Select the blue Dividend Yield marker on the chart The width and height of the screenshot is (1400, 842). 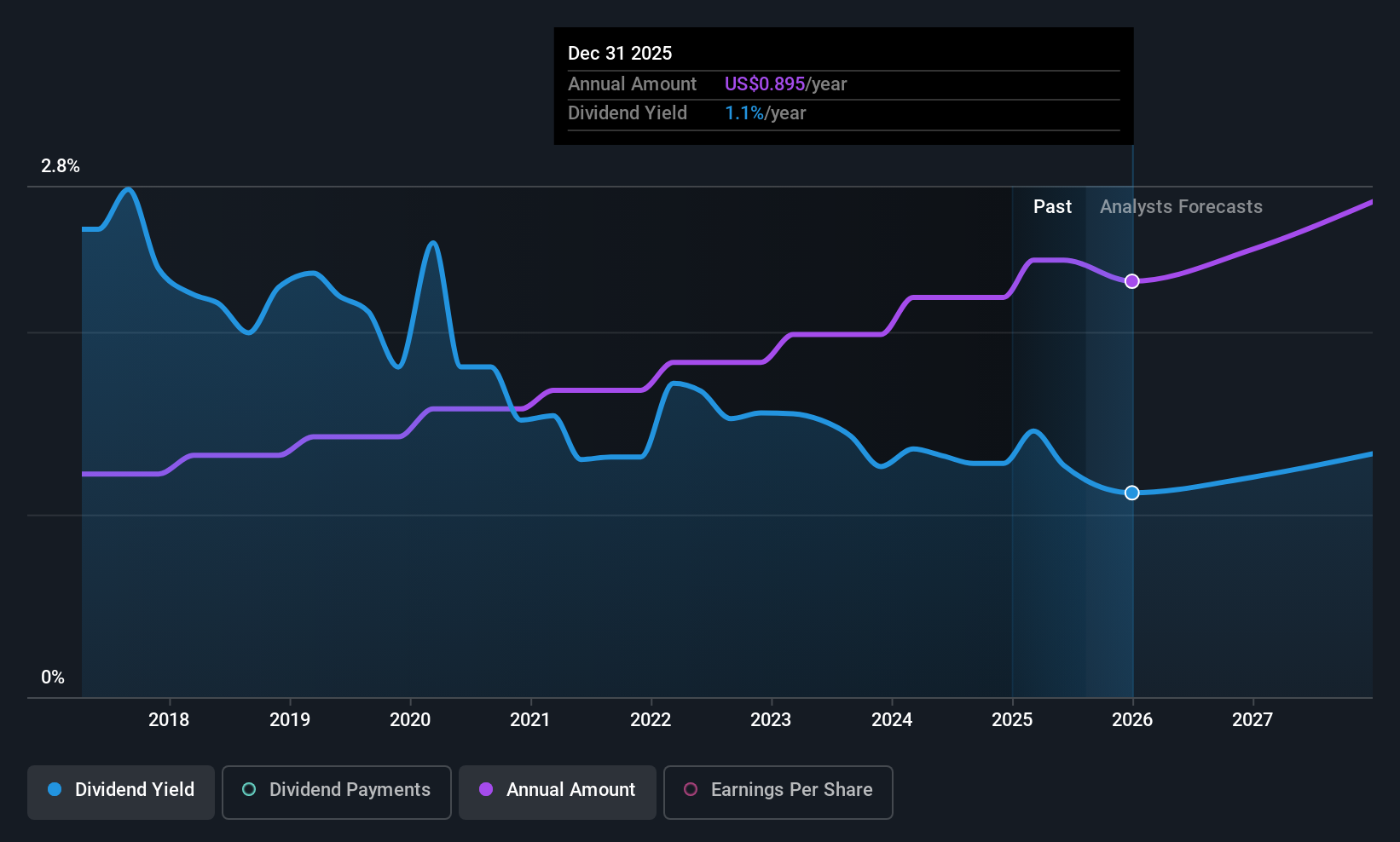tap(1131, 493)
